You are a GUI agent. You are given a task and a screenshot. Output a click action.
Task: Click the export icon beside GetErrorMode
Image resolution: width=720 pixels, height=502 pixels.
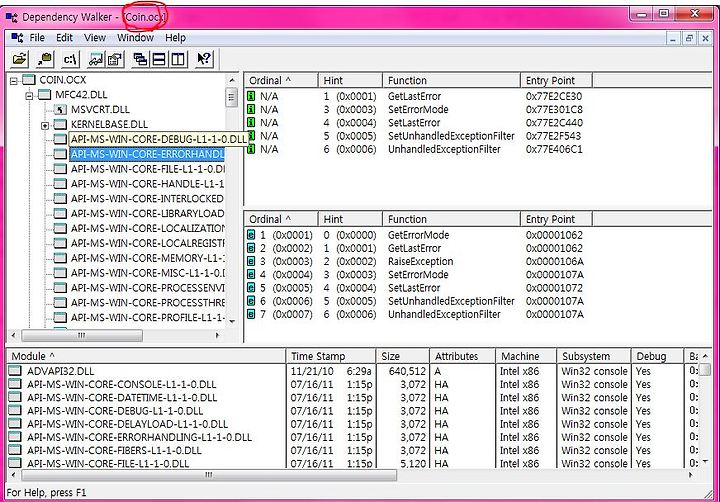(x=251, y=235)
